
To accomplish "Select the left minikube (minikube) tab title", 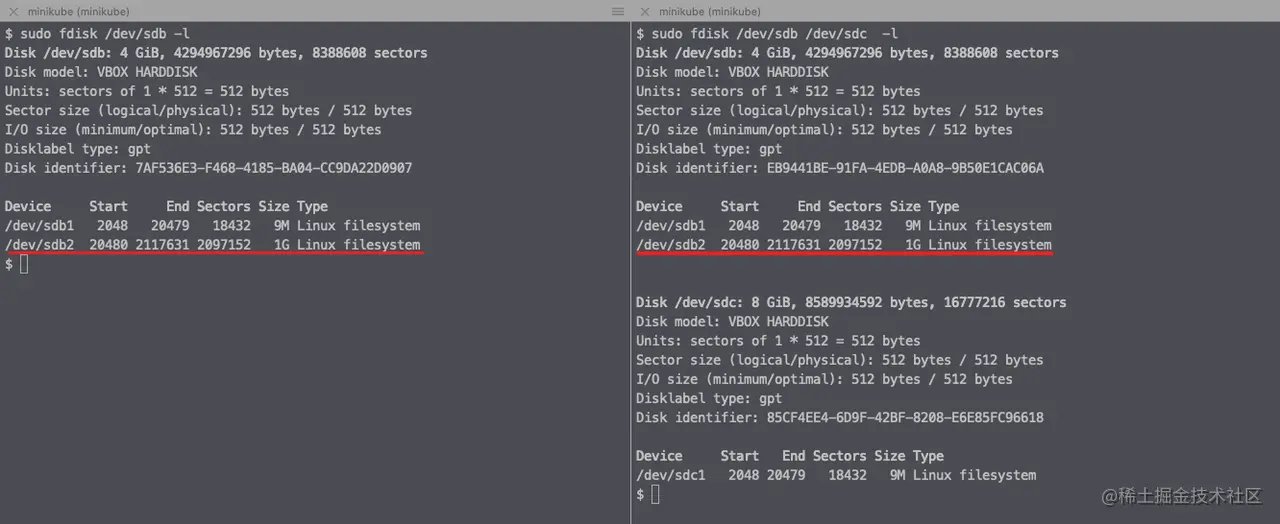I will coord(80,11).
